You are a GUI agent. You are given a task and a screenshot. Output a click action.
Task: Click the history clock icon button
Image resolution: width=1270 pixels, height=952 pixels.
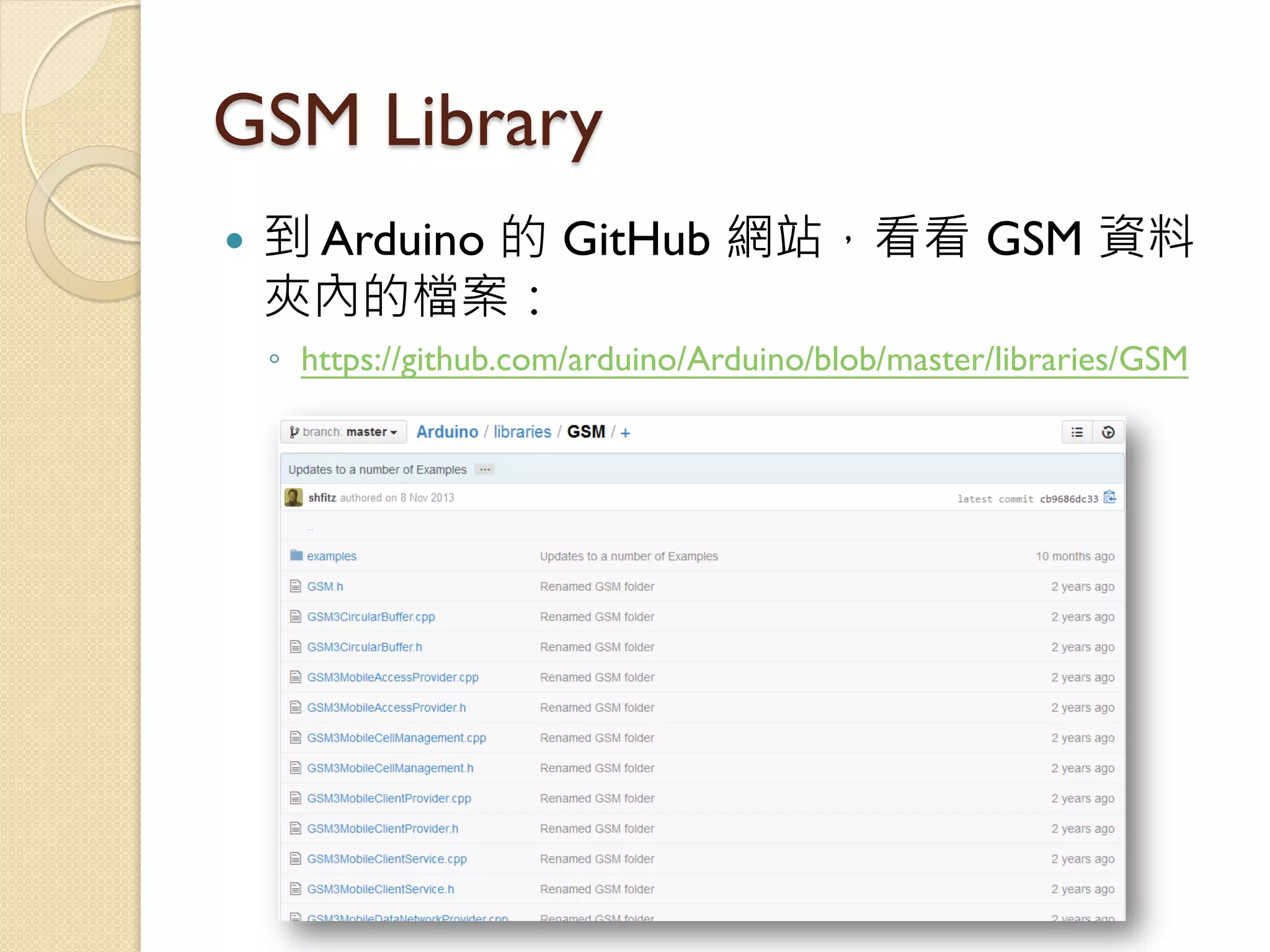point(1108,432)
